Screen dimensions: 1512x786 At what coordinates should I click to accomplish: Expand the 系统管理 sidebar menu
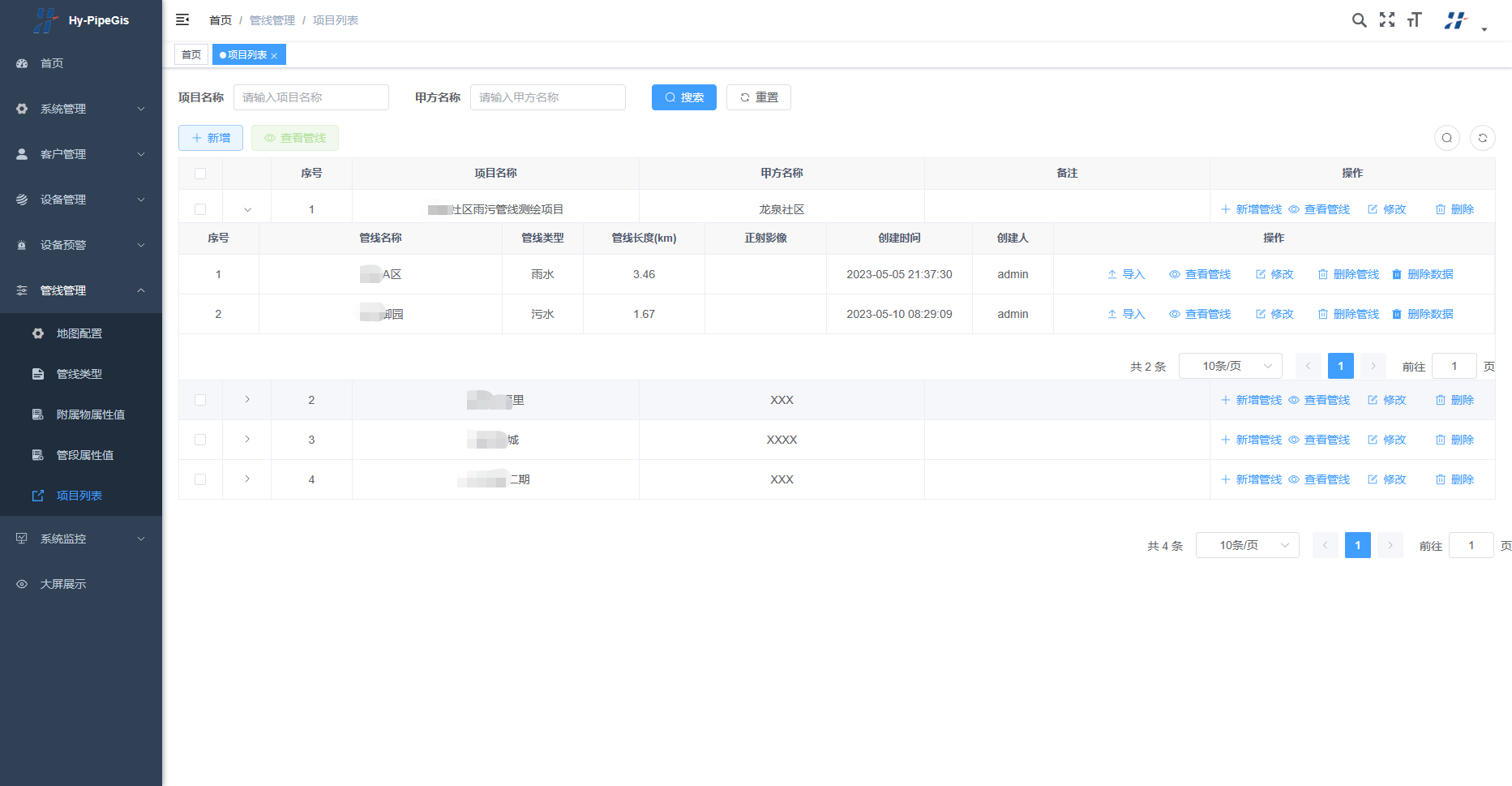tap(81, 109)
